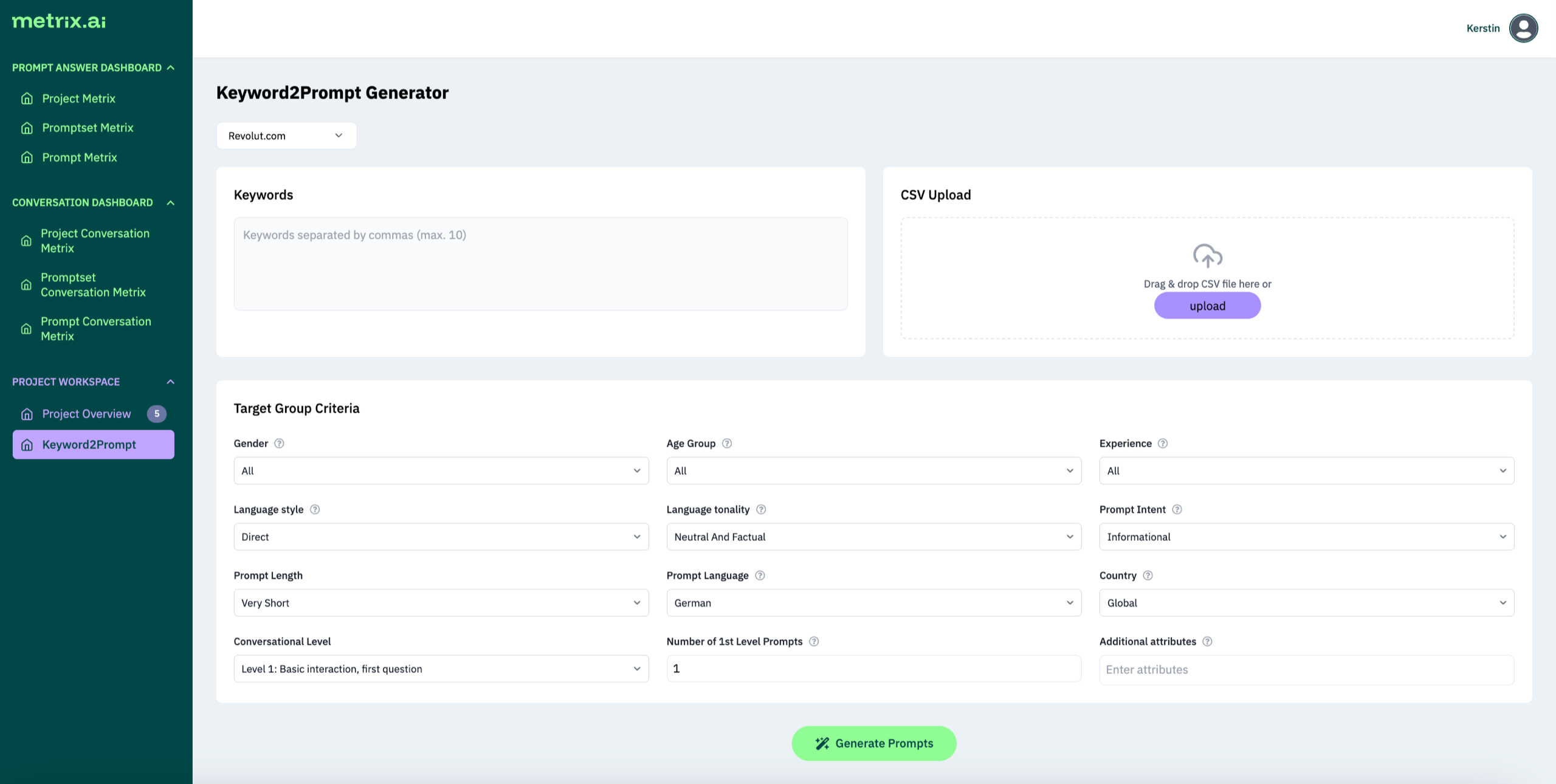1556x784 pixels.
Task: Click help icon next to Gender
Action: tap(279, 443)
